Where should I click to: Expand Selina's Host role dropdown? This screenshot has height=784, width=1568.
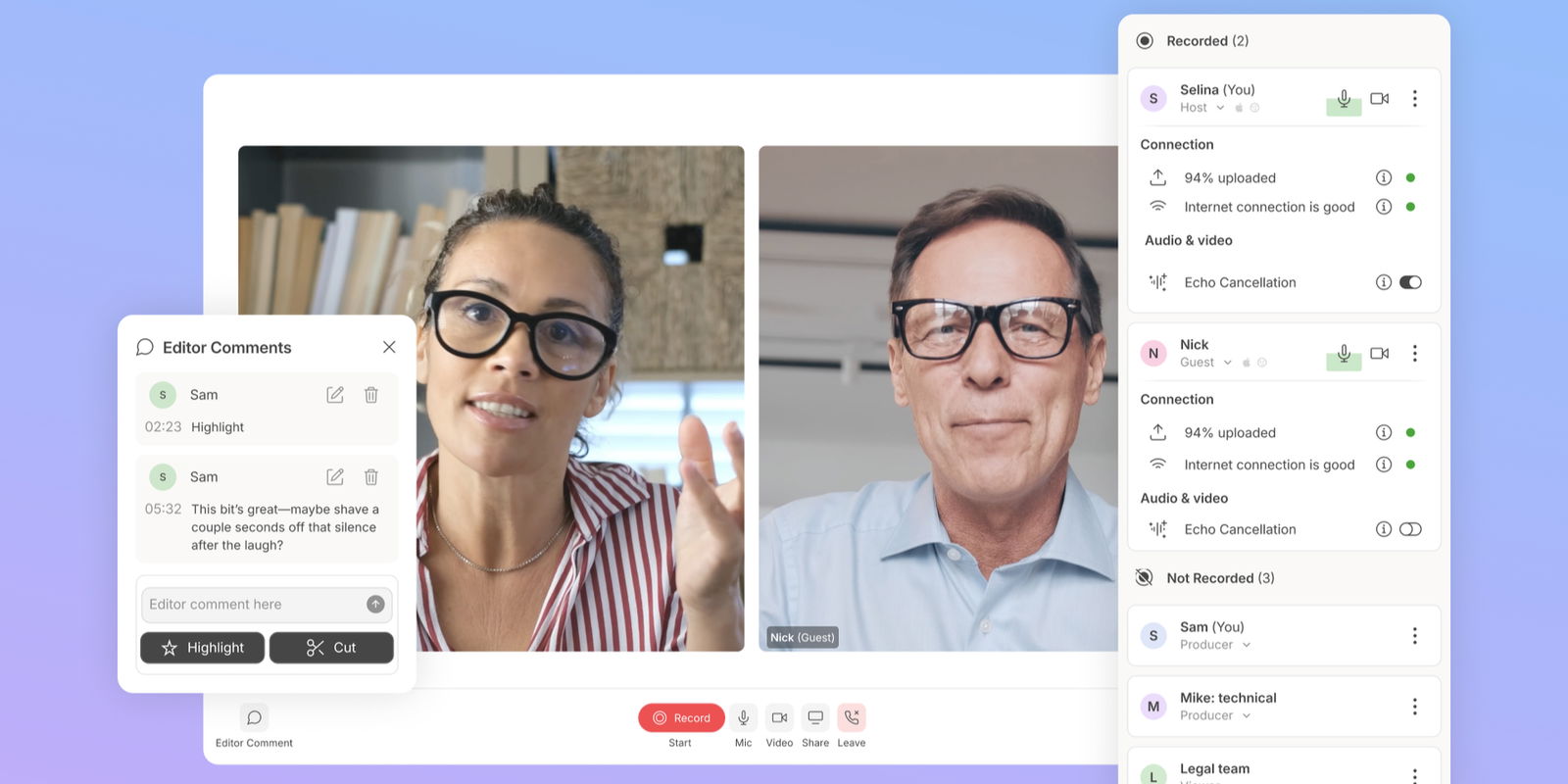(1220, 108)
